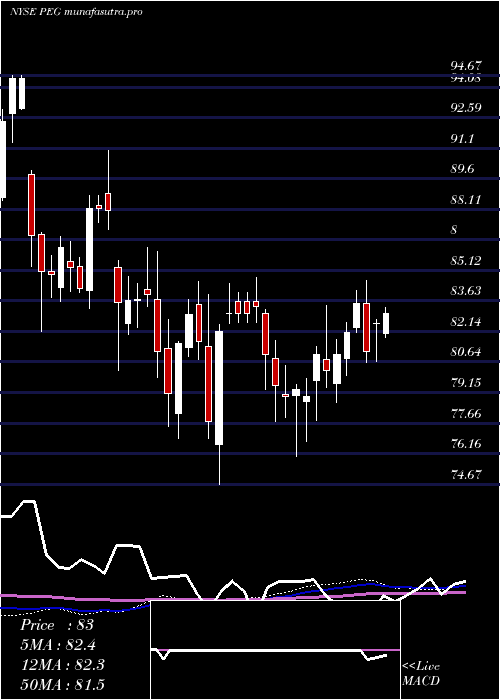
Task: Click the 50MA : 81.5 readout
Action: pyautogui.click(x=62, y=685)
